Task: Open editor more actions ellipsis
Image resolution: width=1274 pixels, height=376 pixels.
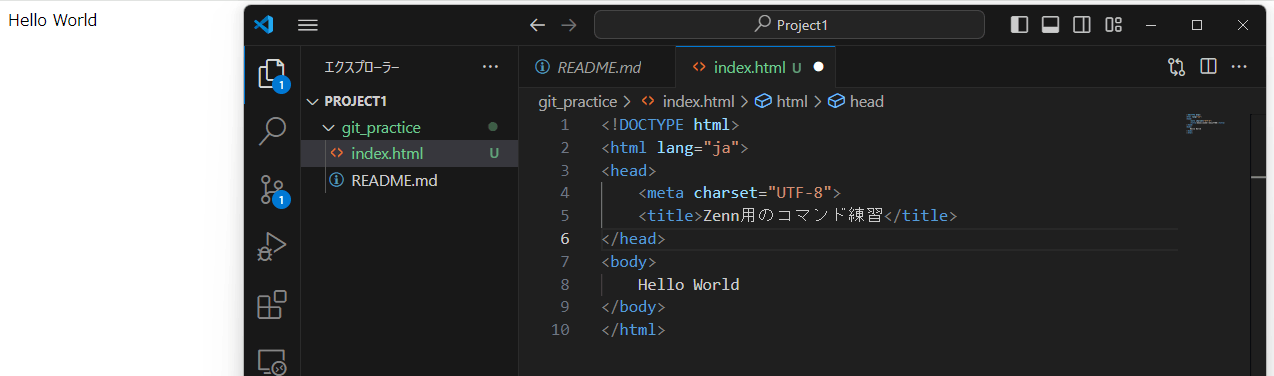Action: tap(1239, 67)
